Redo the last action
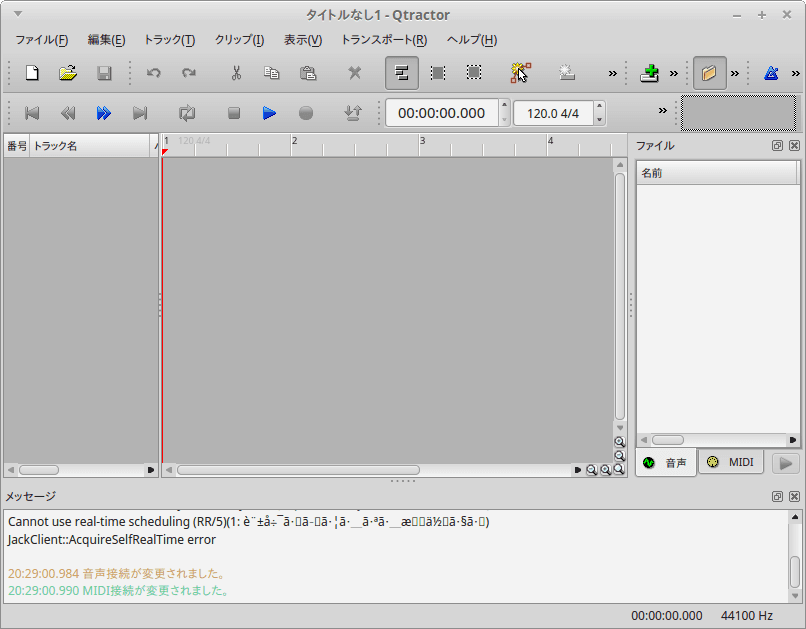 pyautogui.click(x=189, y=73)
